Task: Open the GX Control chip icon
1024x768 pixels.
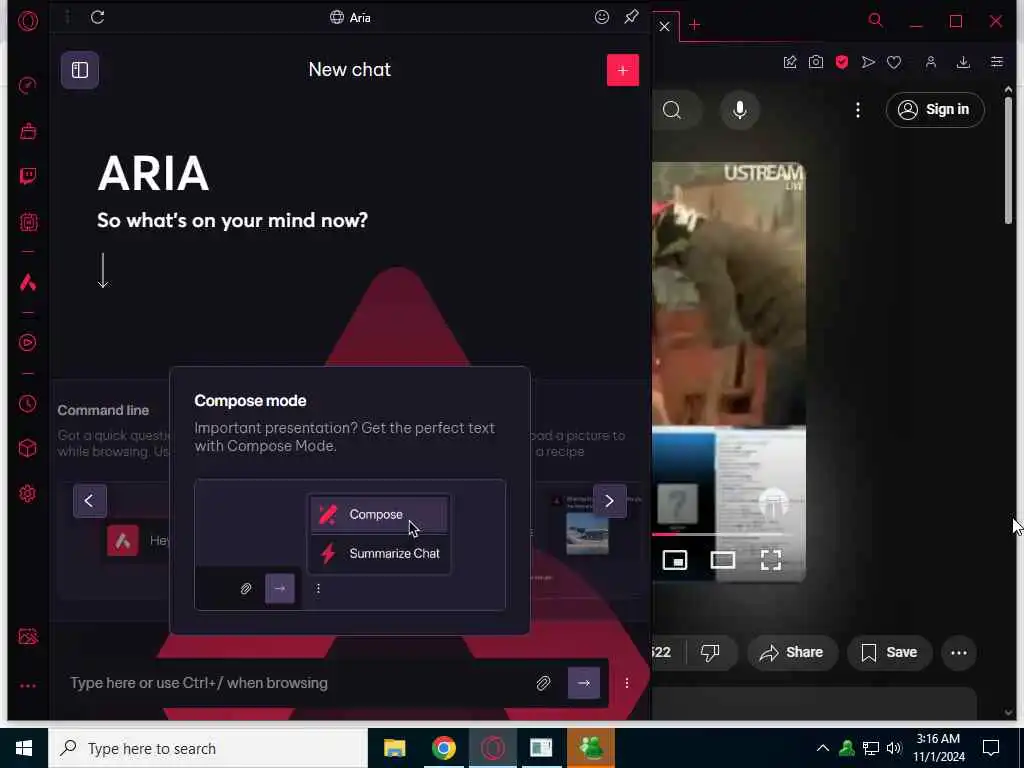Action: click(27, 222)
